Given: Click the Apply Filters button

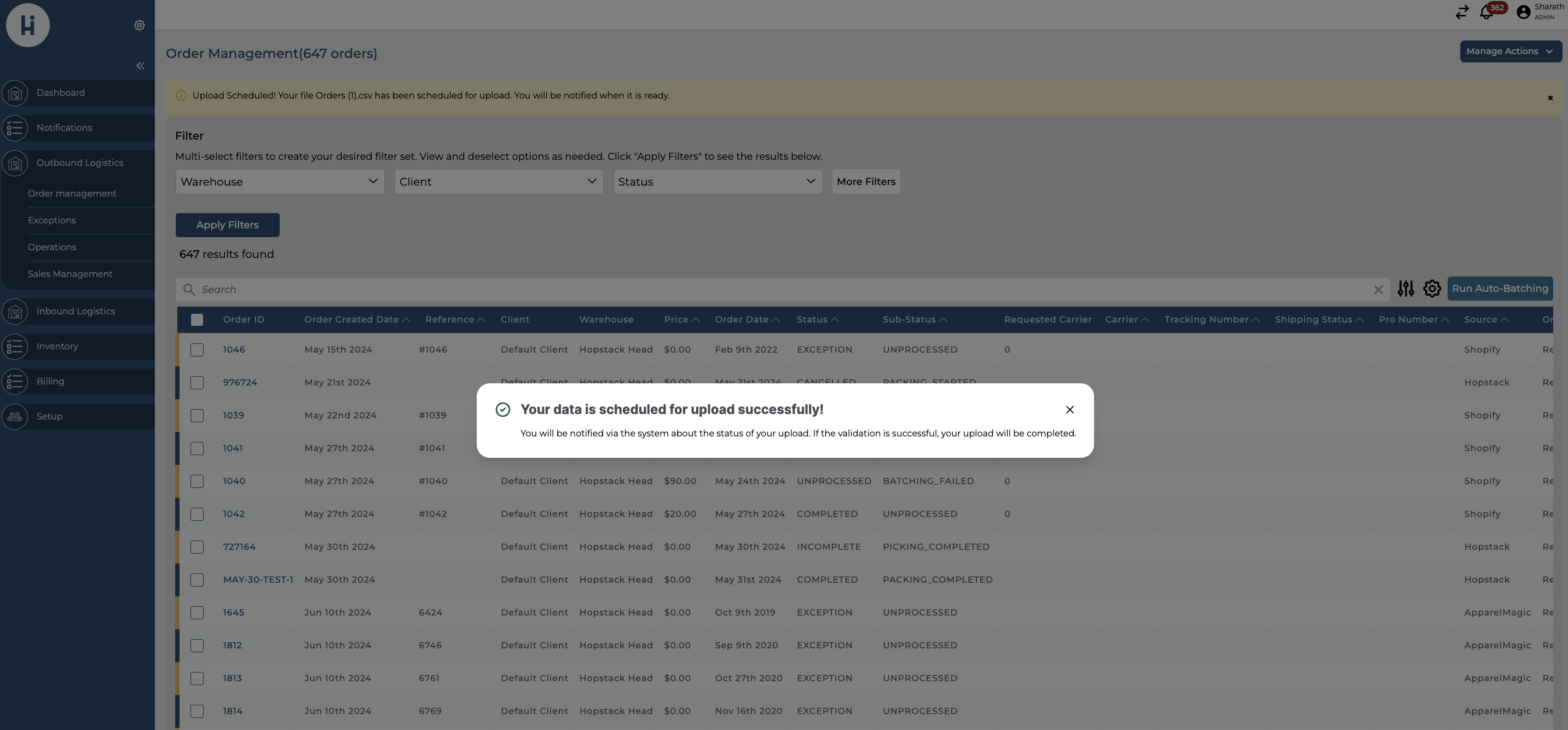Looking at the screenshot, I should click(227, 225).
